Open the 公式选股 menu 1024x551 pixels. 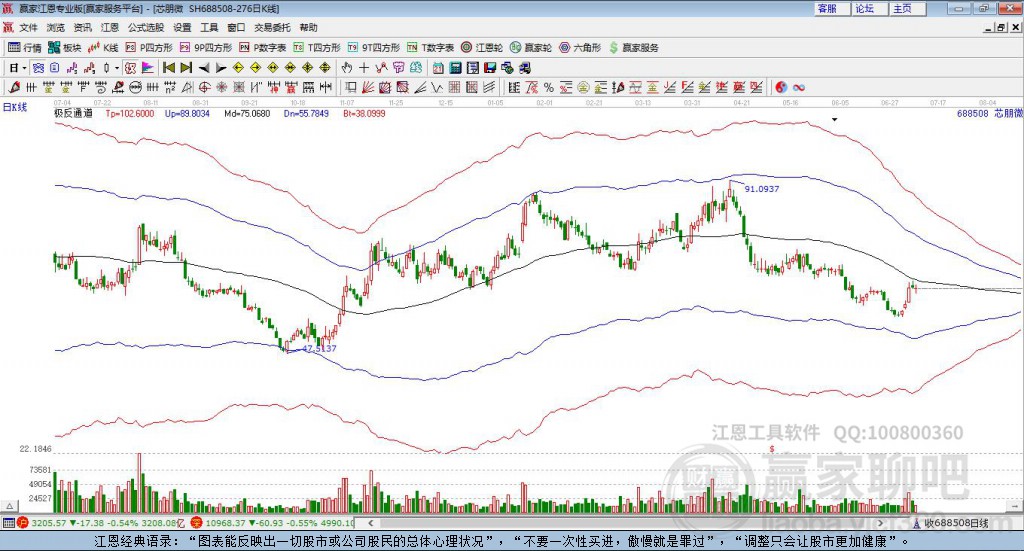(146, 27)
